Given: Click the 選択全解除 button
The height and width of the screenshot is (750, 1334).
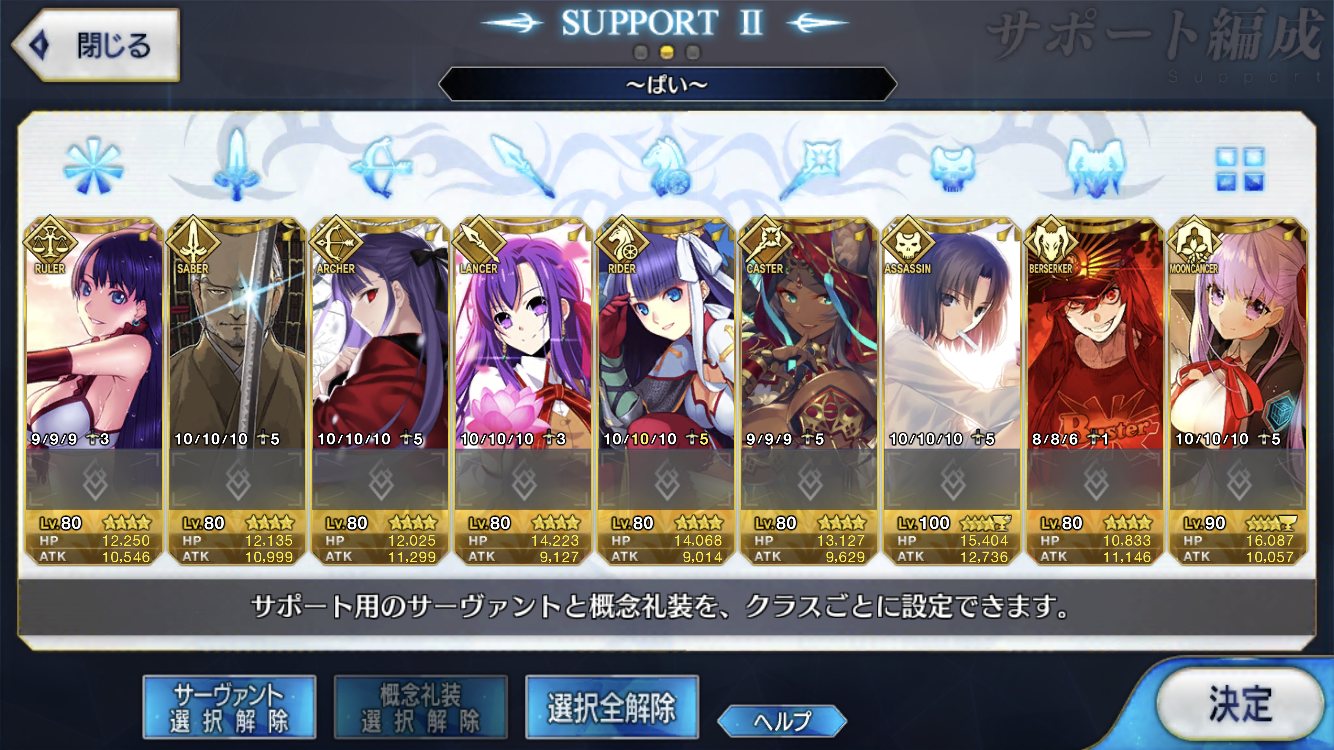Looking at the screenshot, I should coord(611,707).
